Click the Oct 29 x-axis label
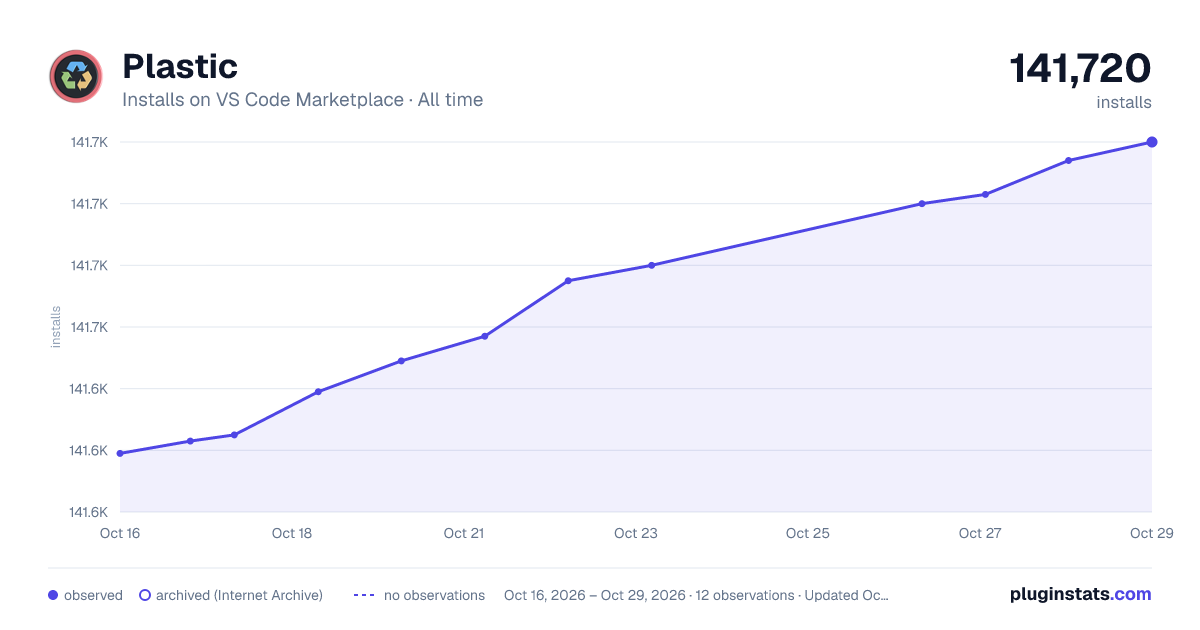This screenshot has height=630, width=1200. pos(1151,533)
